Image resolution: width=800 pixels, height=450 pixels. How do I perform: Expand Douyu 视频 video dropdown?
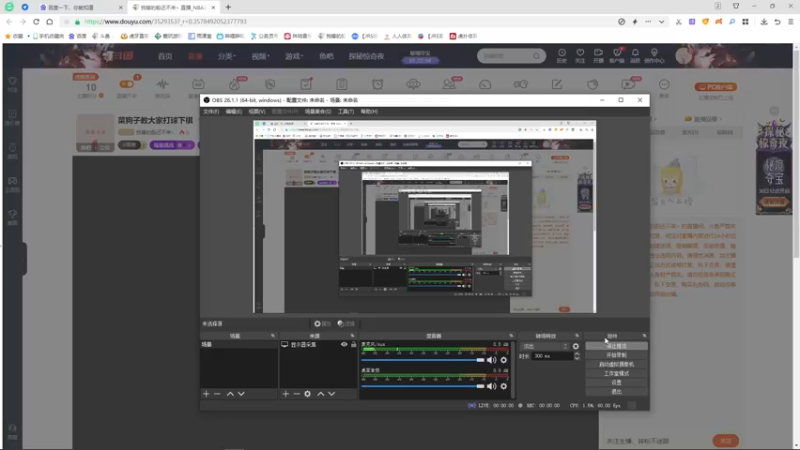click(260, 56)
